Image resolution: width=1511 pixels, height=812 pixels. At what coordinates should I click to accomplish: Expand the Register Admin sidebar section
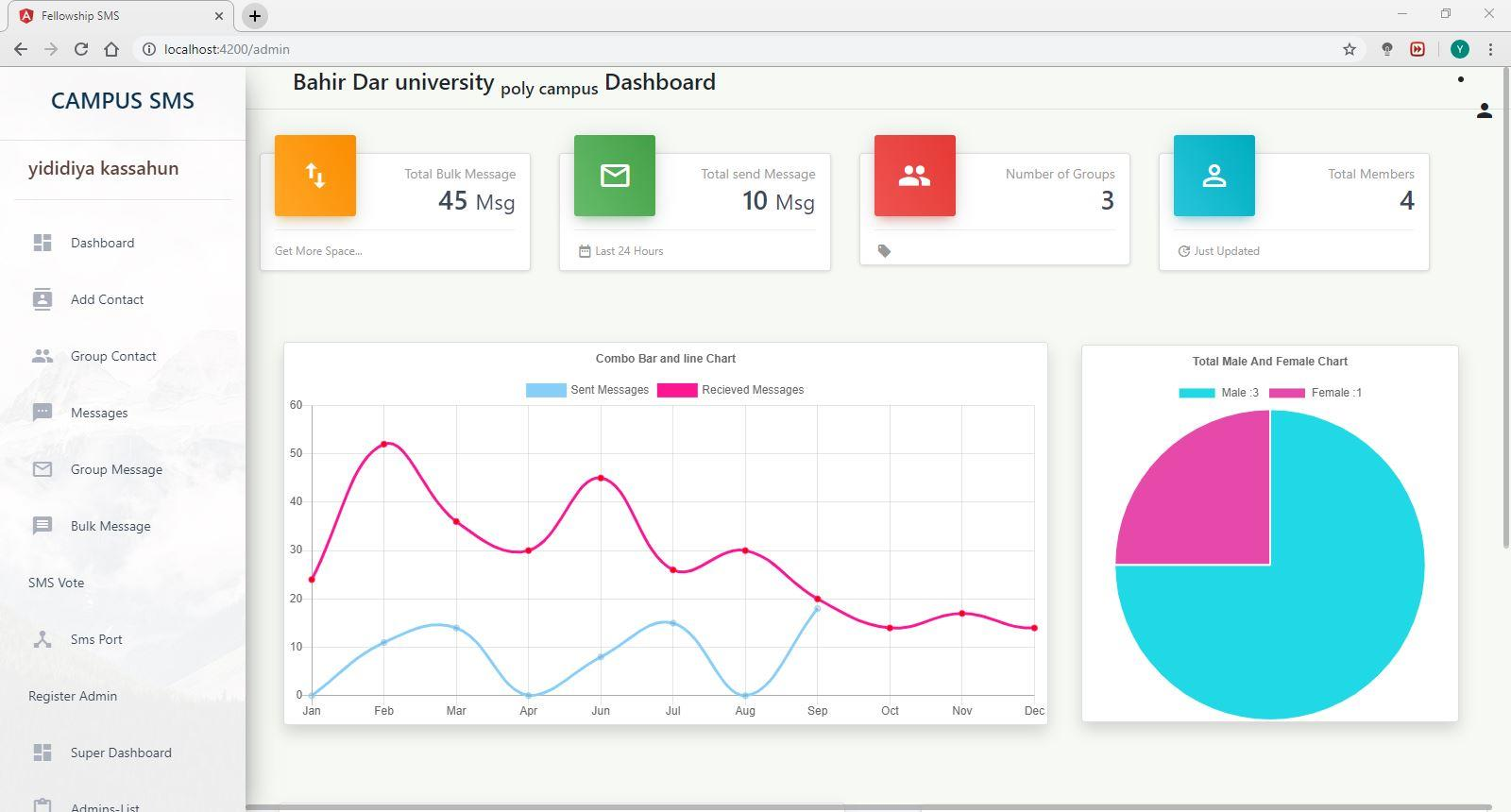click(73, 696)
